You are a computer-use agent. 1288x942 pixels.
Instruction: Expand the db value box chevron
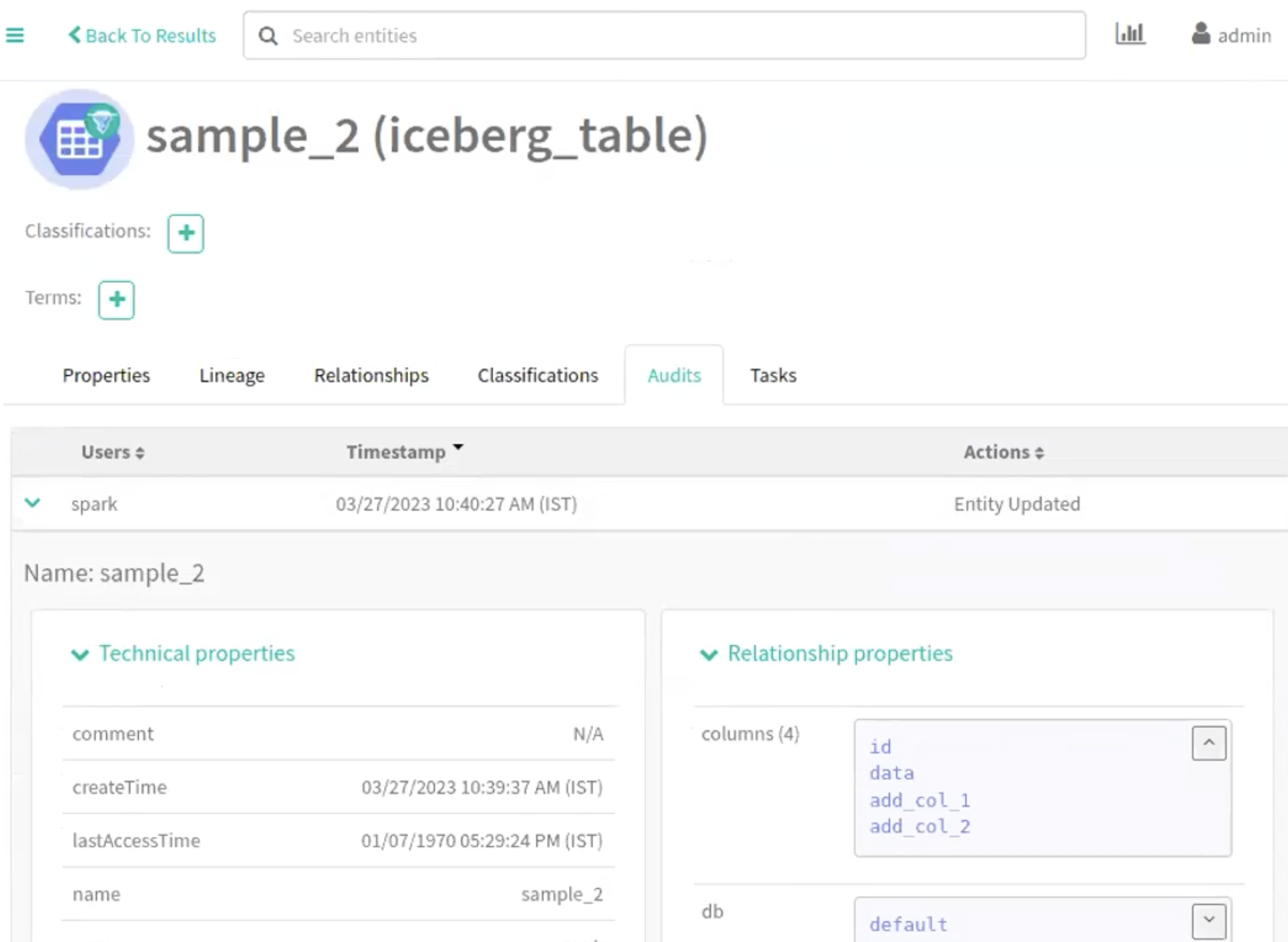tap(1209, 920)
